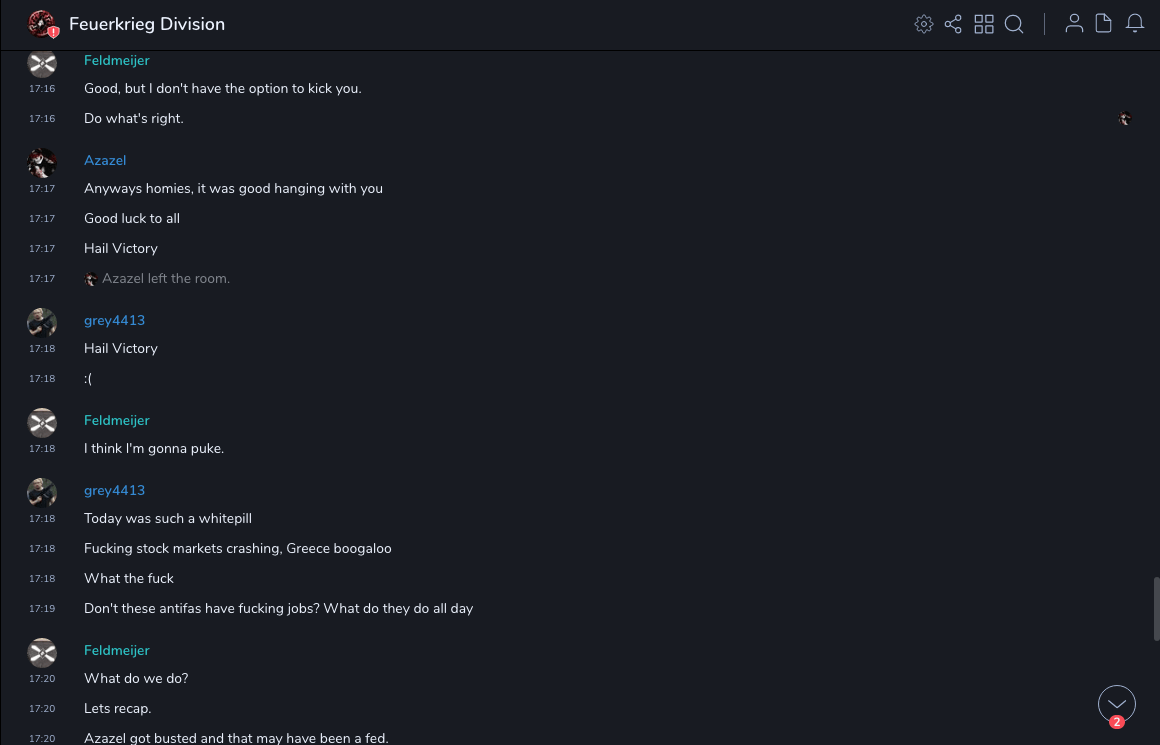Click grey4413's avatar above 'Today was such a whitepill'
The width and height of the screenshot is (1160, 745).
pyautogui.click(x=42, y=492)
